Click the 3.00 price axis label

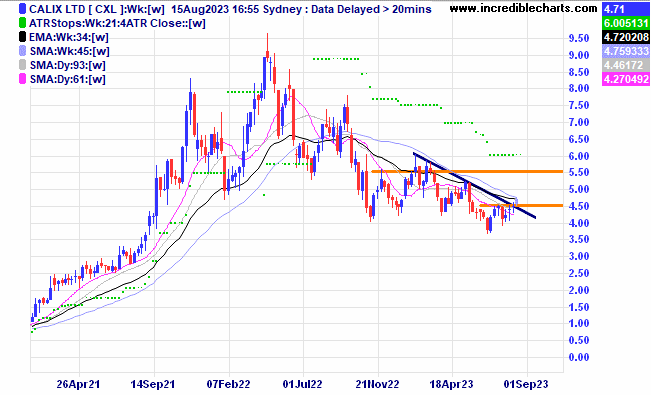coord(579,256)
